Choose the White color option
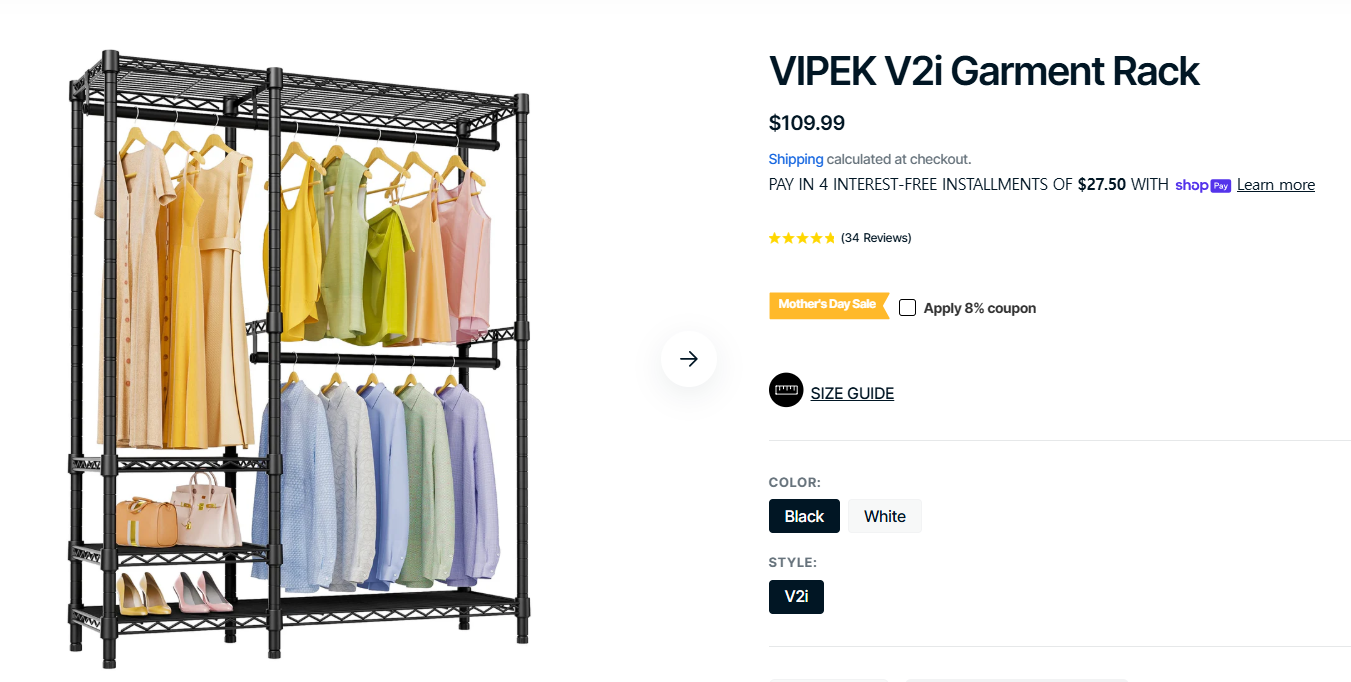The width and height of the screenshot is (1351, 682). coord(885,516)
